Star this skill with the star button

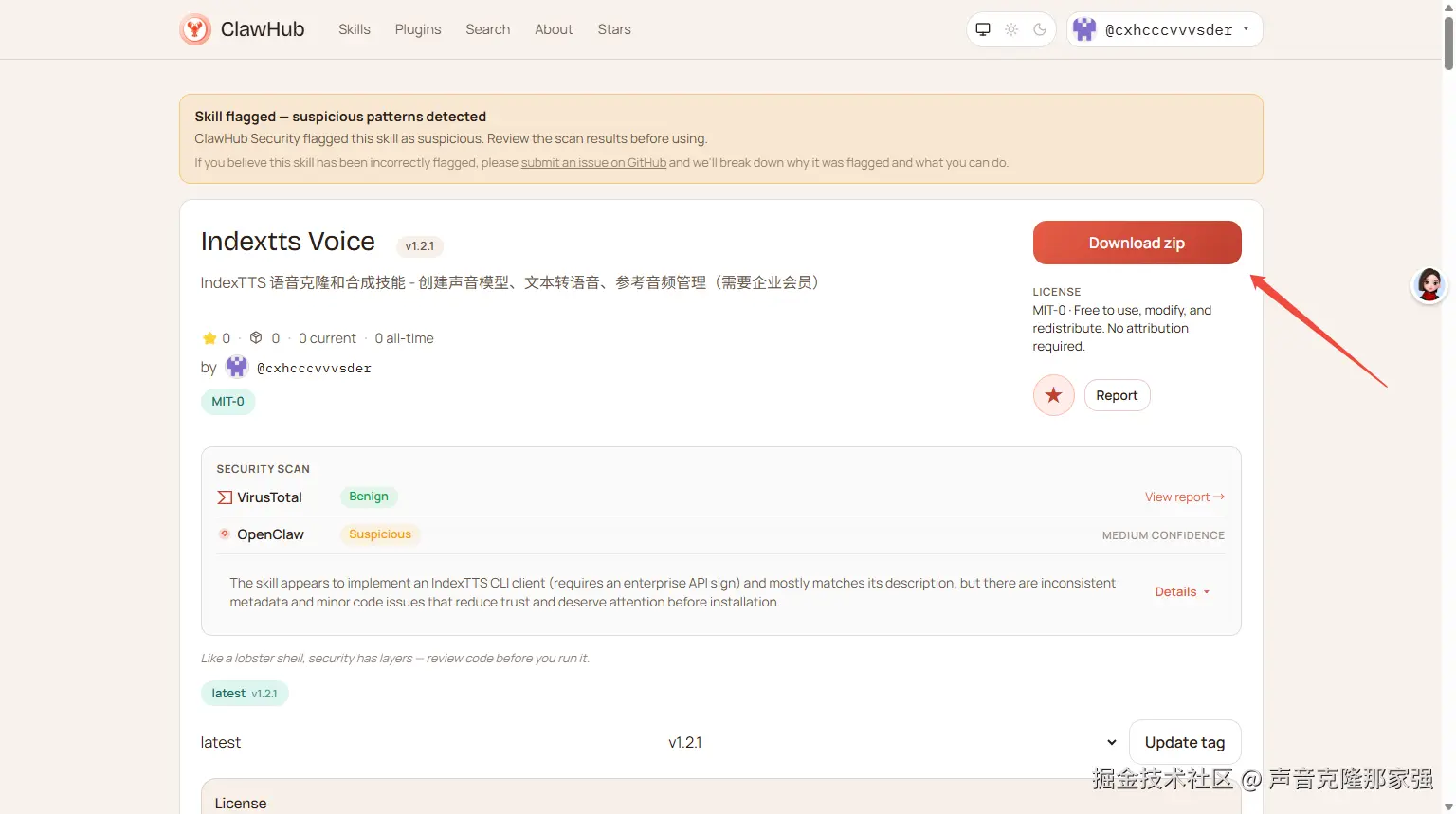pos(1053,395)
